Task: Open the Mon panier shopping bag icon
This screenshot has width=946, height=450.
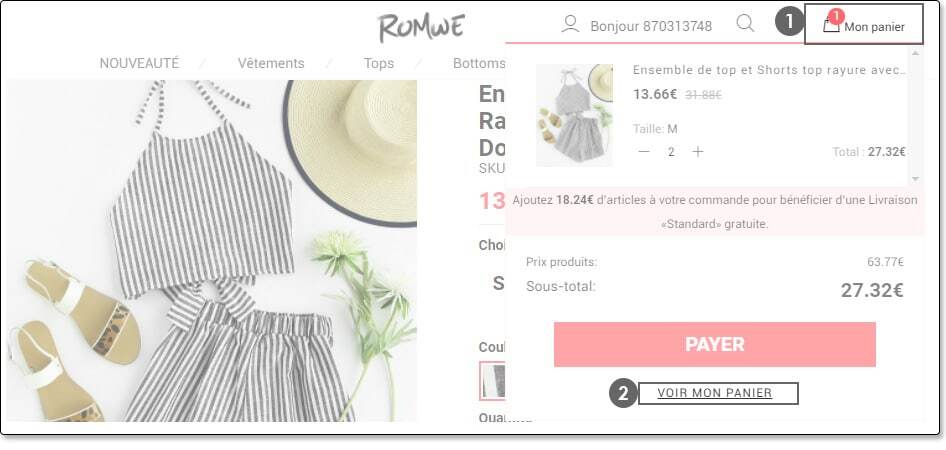Action: tap(831, 26)
